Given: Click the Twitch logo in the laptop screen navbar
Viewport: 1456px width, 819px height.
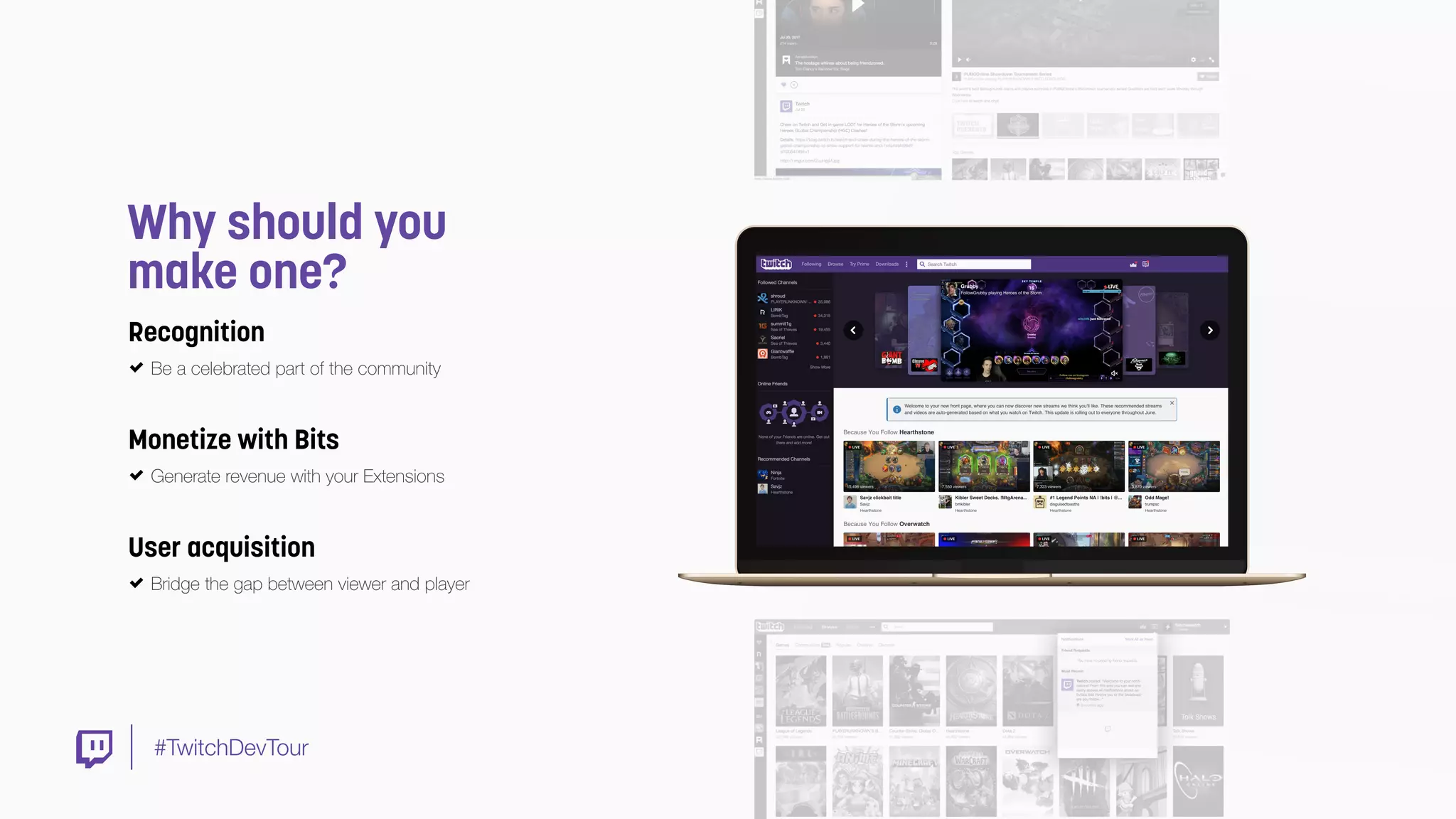Looking at the screenshot, I should (776, 264).
